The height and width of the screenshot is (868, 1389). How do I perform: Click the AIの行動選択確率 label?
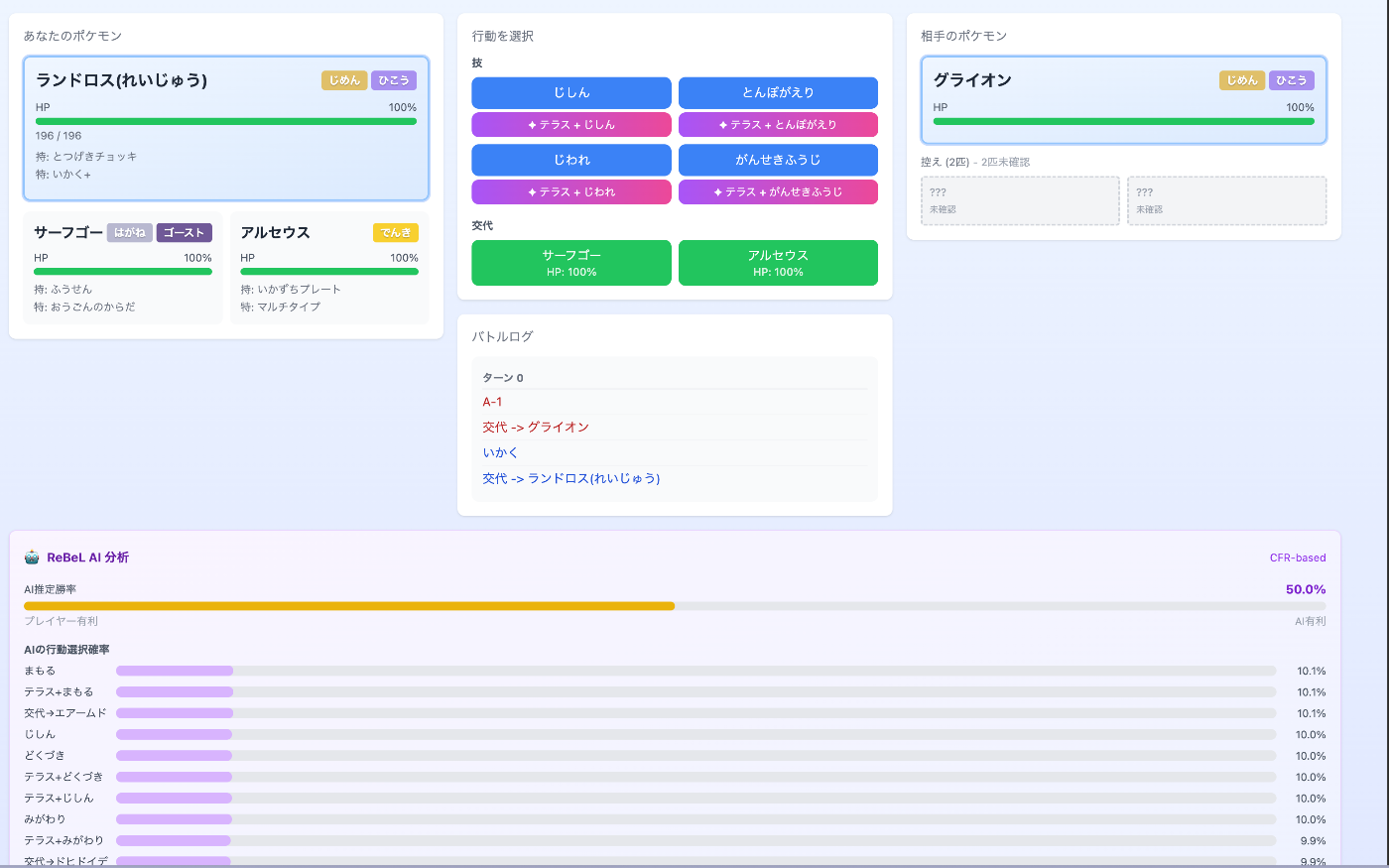tap(66, 650)
